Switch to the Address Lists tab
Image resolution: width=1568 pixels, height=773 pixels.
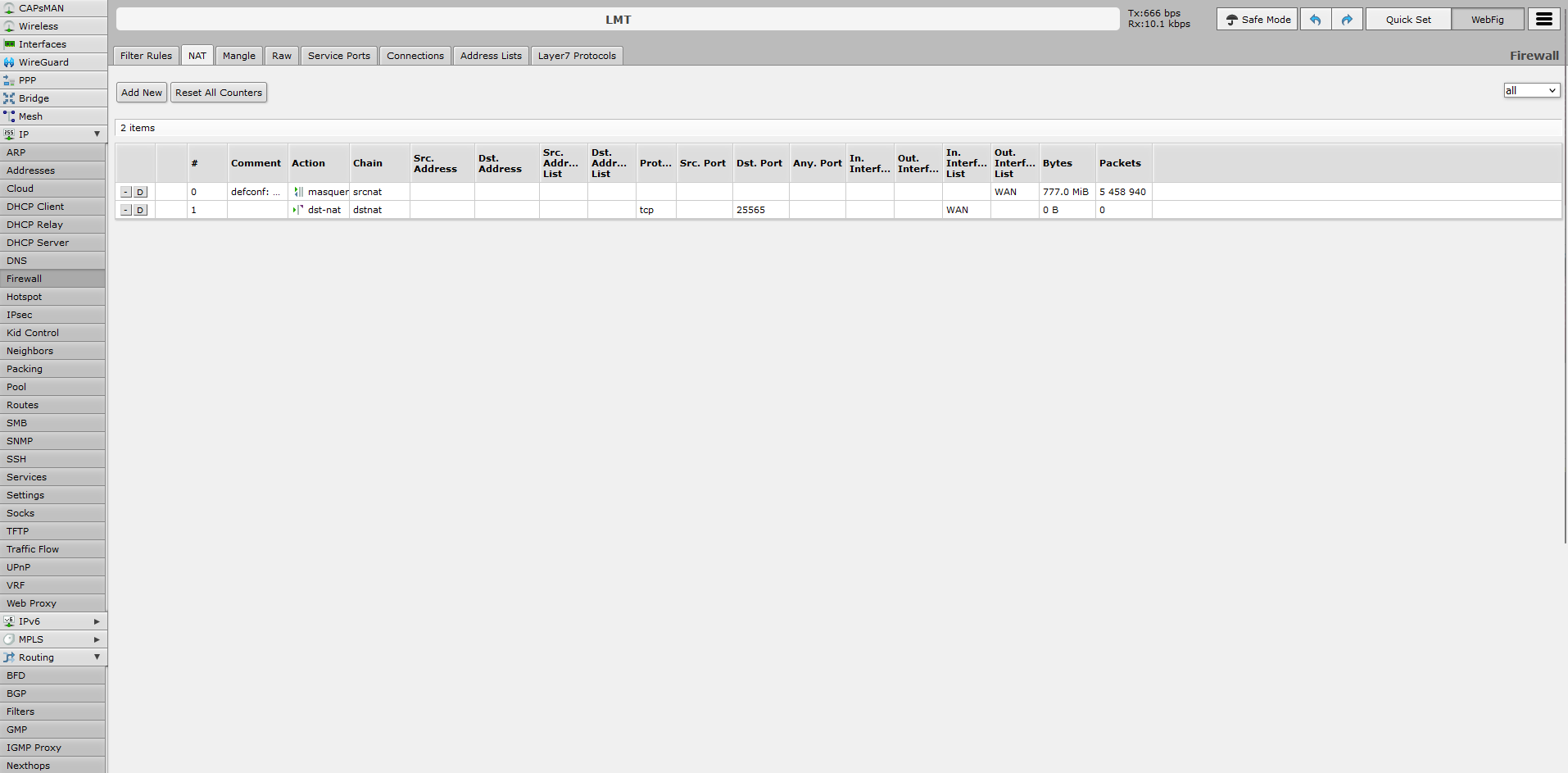tap(491, 56)
